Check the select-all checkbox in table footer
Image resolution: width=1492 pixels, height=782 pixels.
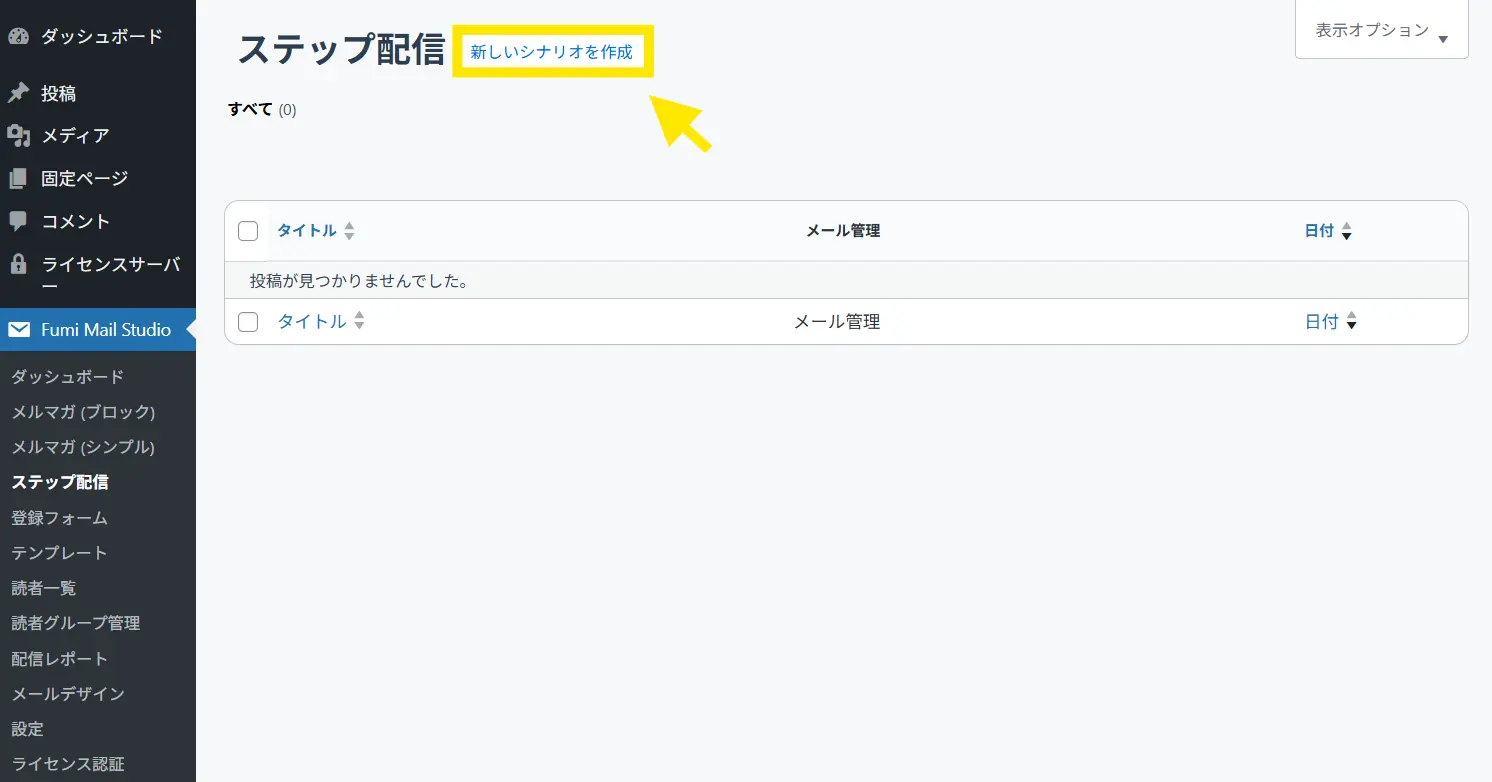point(248,322)
